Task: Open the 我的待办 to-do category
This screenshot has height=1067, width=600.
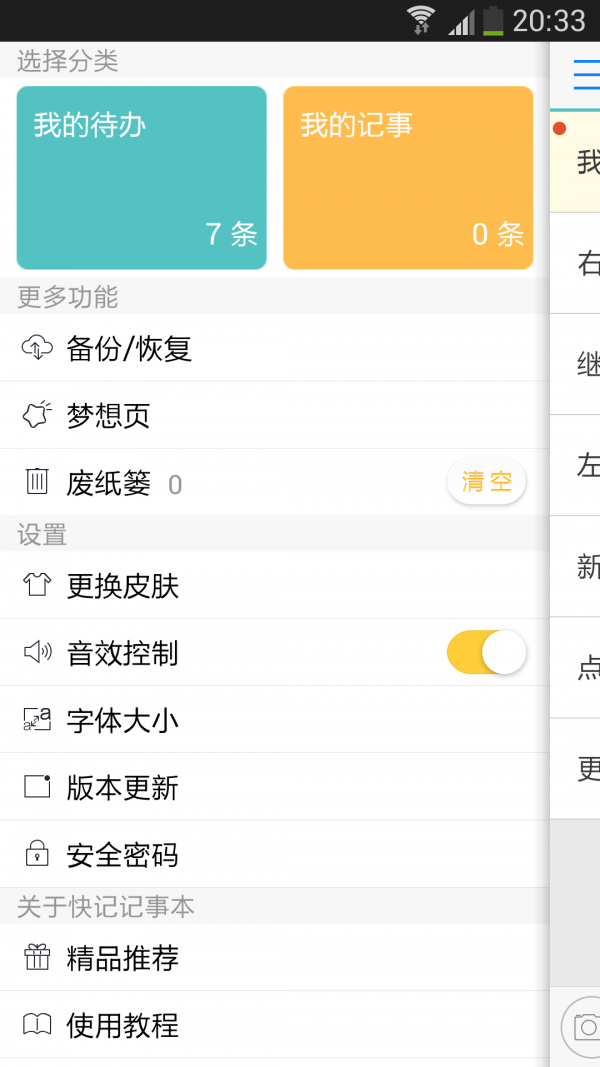Action: point(142,178)
